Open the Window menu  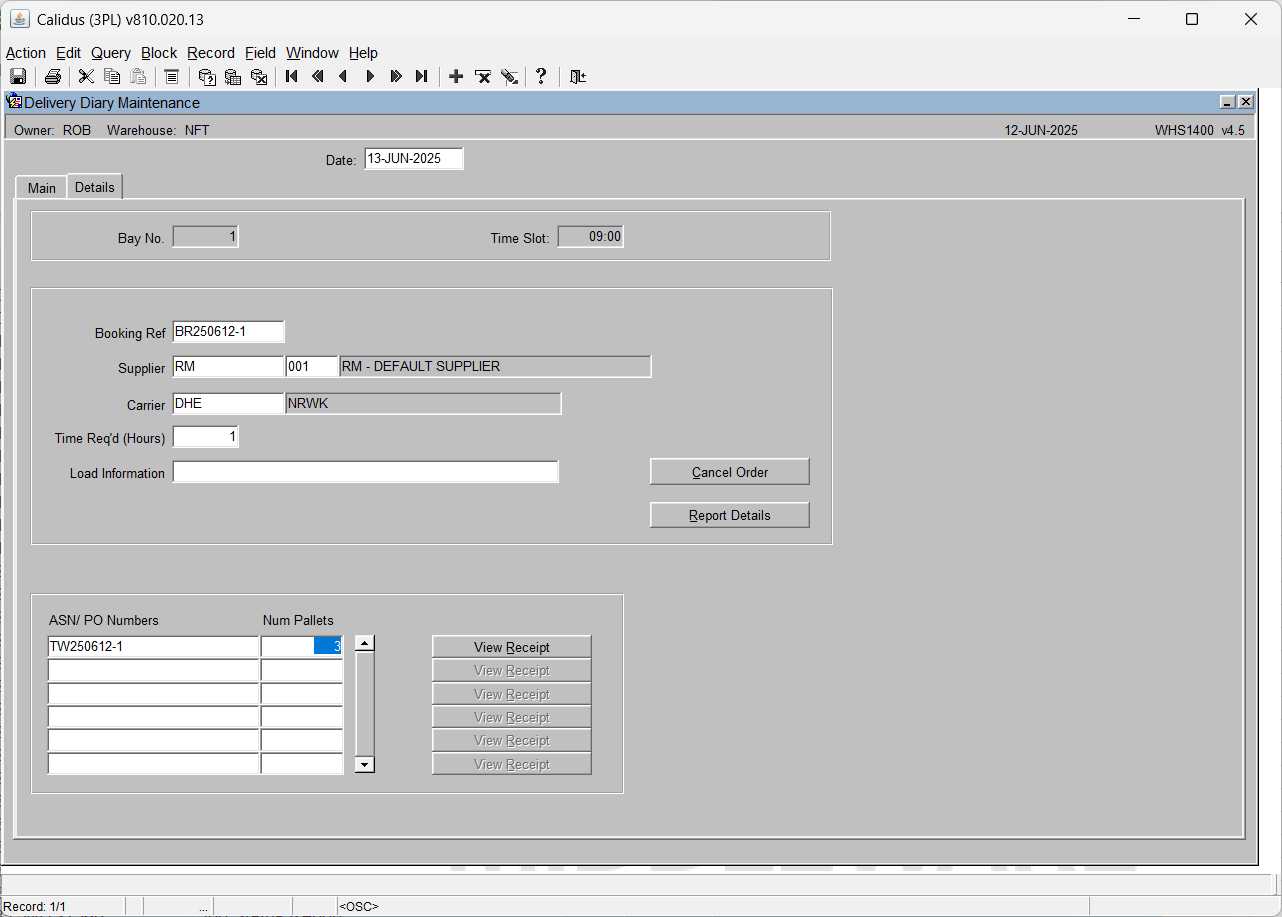(313, 53)
